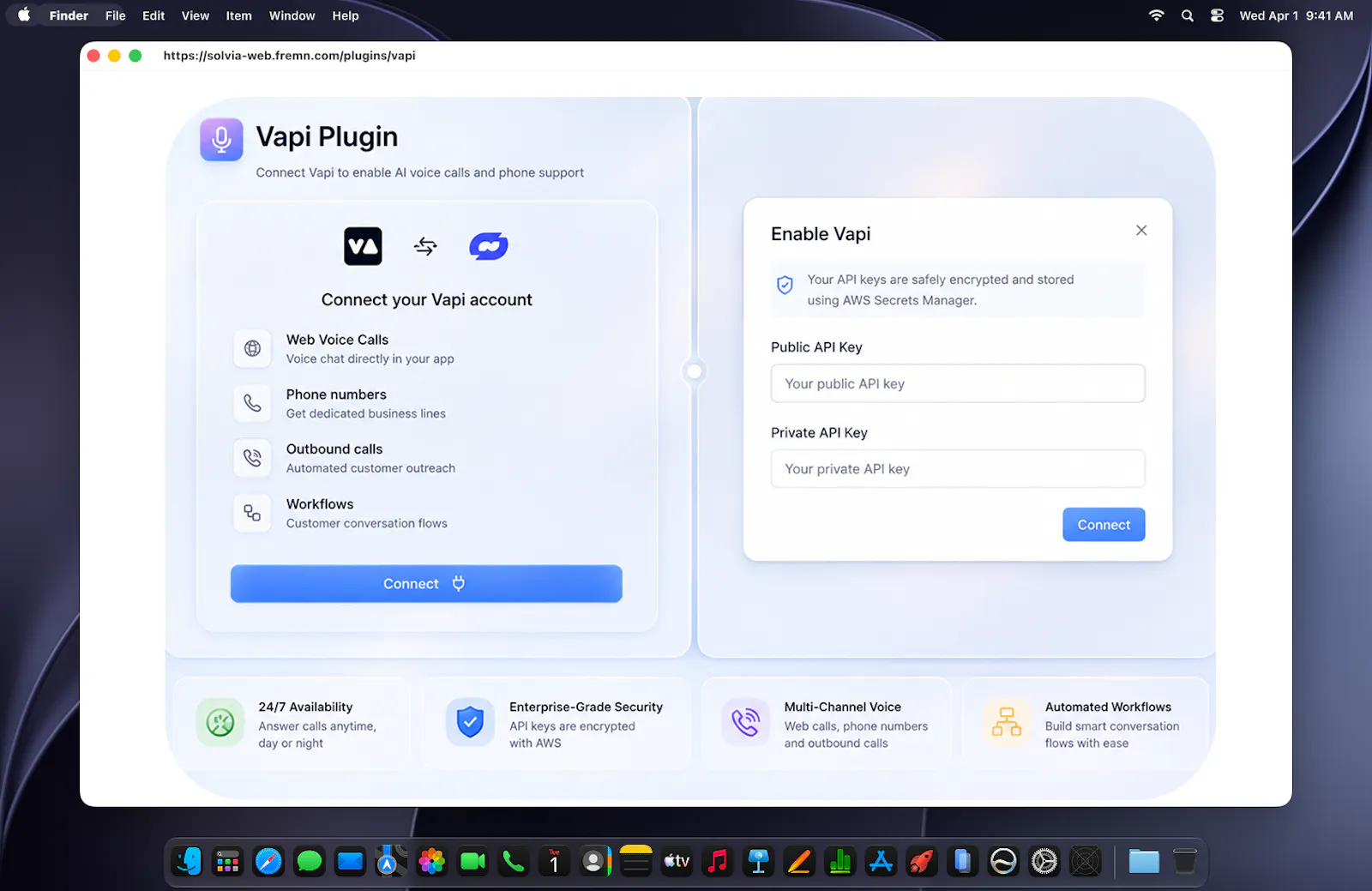
Task: Click the Web Voice Calls label
Action: pyautogui.click(x=337, y=340)
